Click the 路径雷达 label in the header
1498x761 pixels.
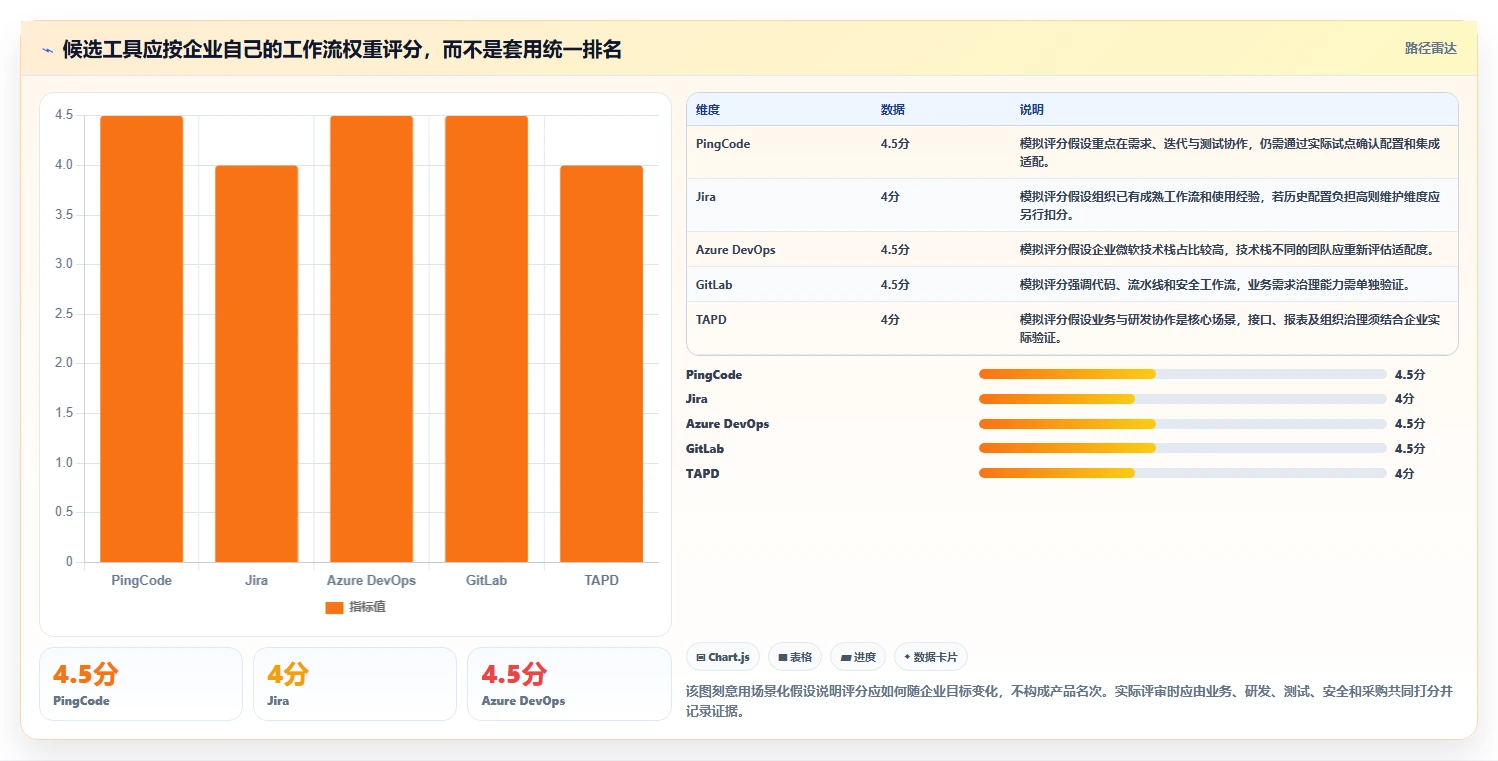click(x=1431, y=48)
